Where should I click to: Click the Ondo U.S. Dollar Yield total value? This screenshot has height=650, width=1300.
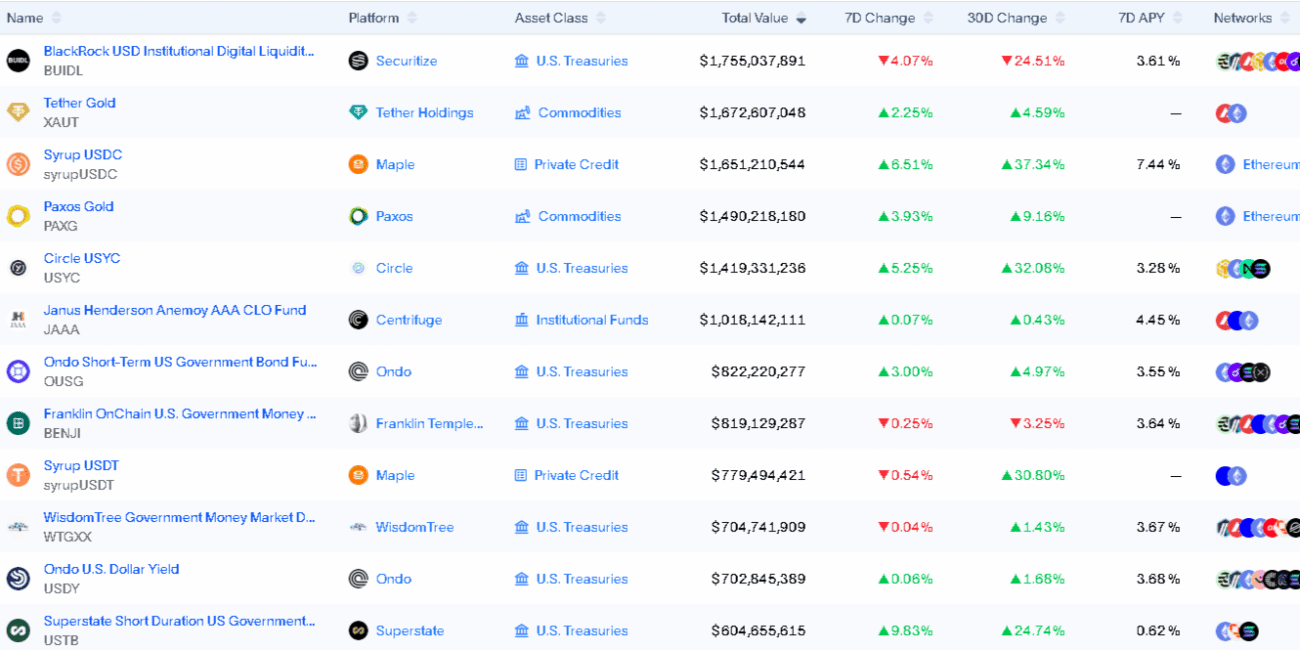[x=758, y=579]
